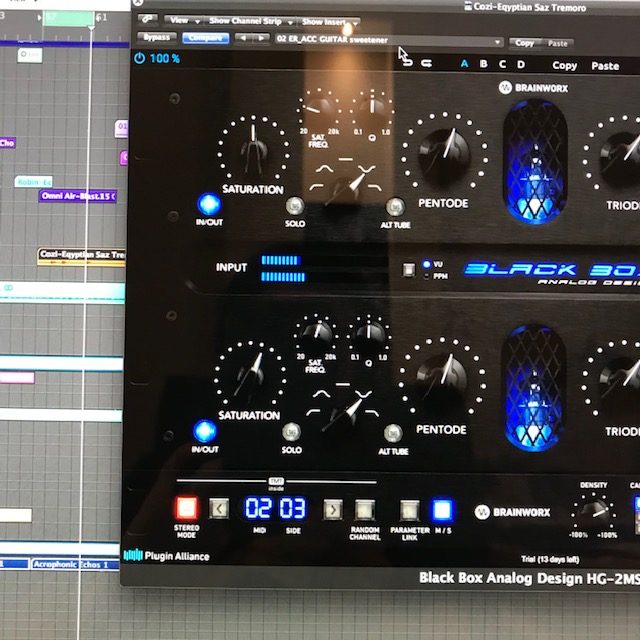Toggle the upper channel ALT TUBE switch

click(x=394, y=206)
